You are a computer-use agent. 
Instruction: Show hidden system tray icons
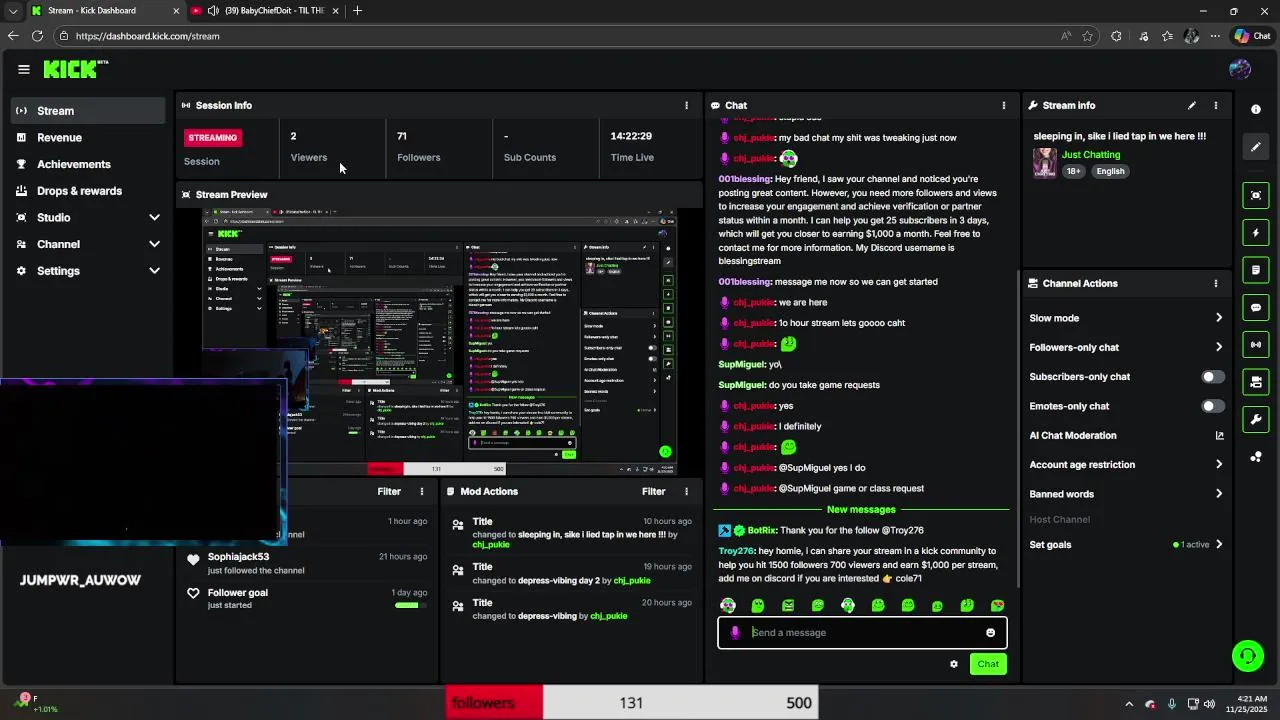coord(1129,703)
